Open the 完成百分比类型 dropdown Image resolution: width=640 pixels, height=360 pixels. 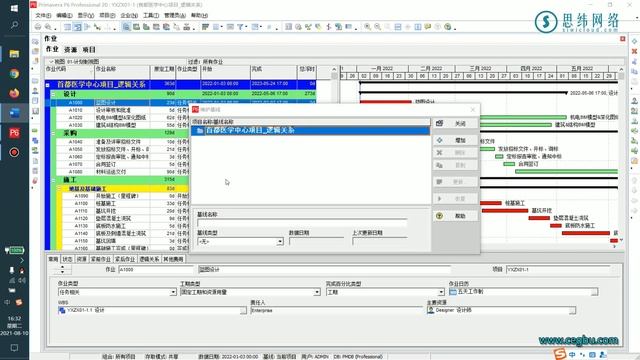pos(441,292)
